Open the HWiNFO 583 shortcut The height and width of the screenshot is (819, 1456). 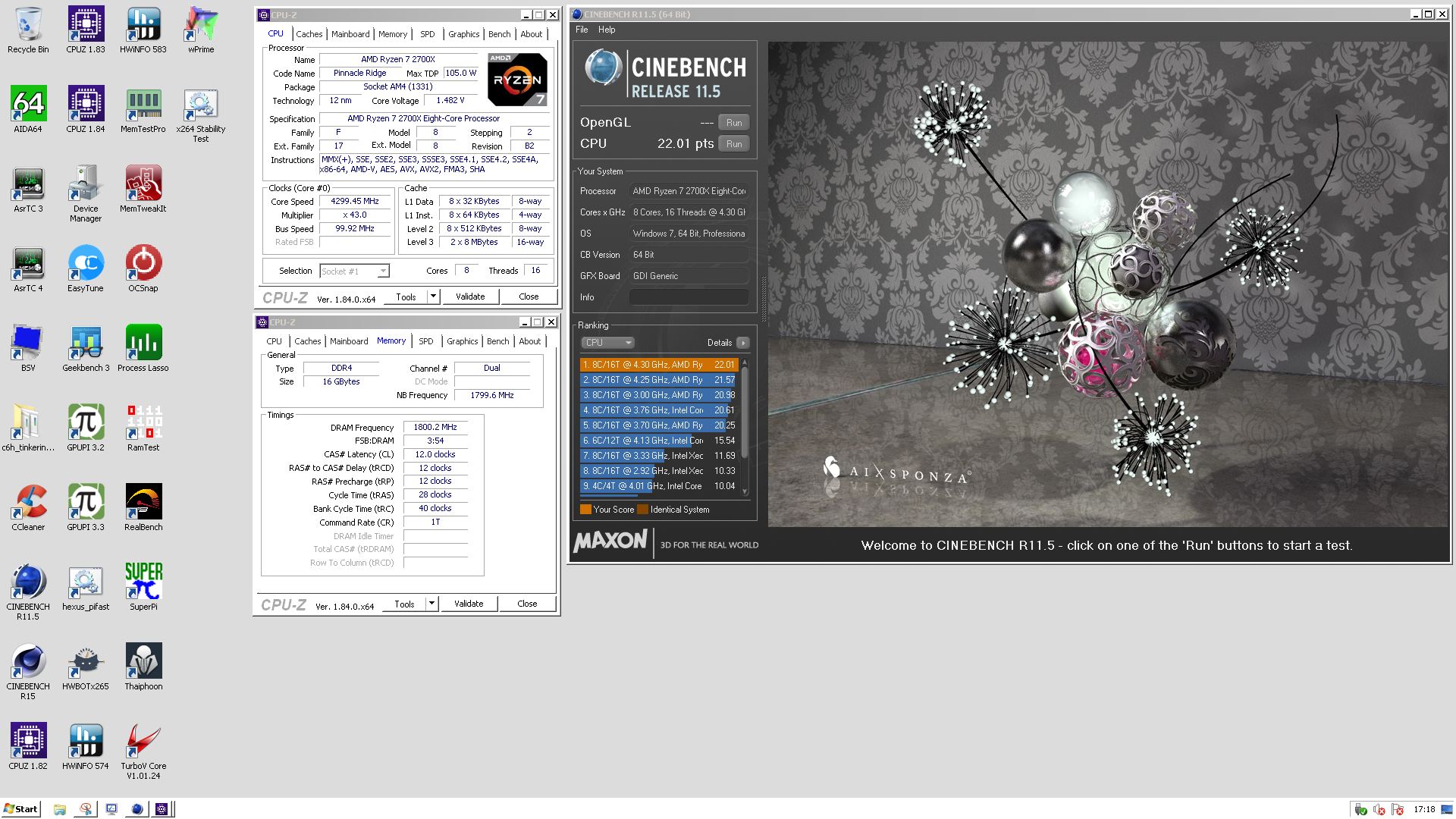coord(143,30)
